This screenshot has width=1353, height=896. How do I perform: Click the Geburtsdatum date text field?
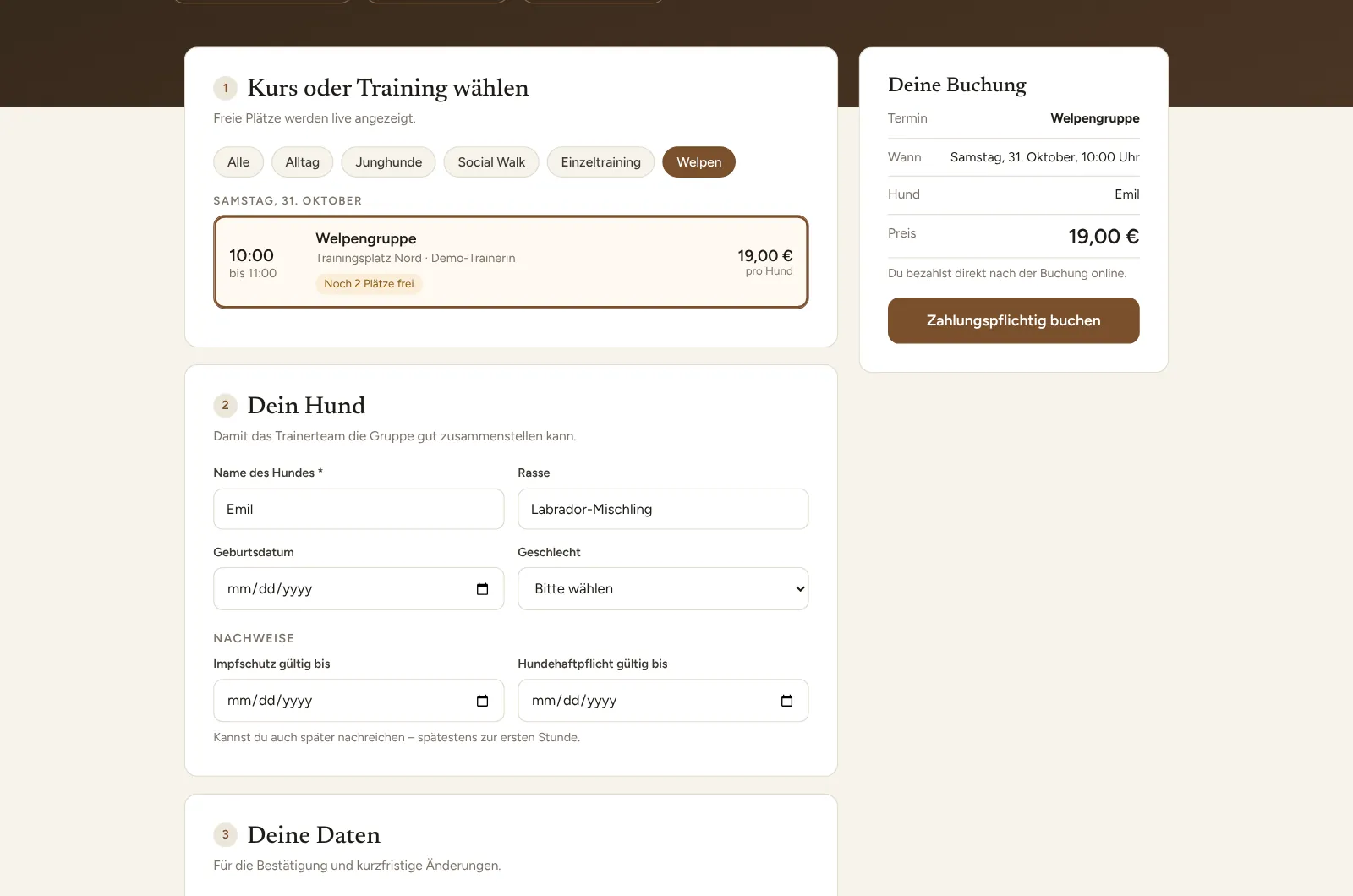click(359, 589)
